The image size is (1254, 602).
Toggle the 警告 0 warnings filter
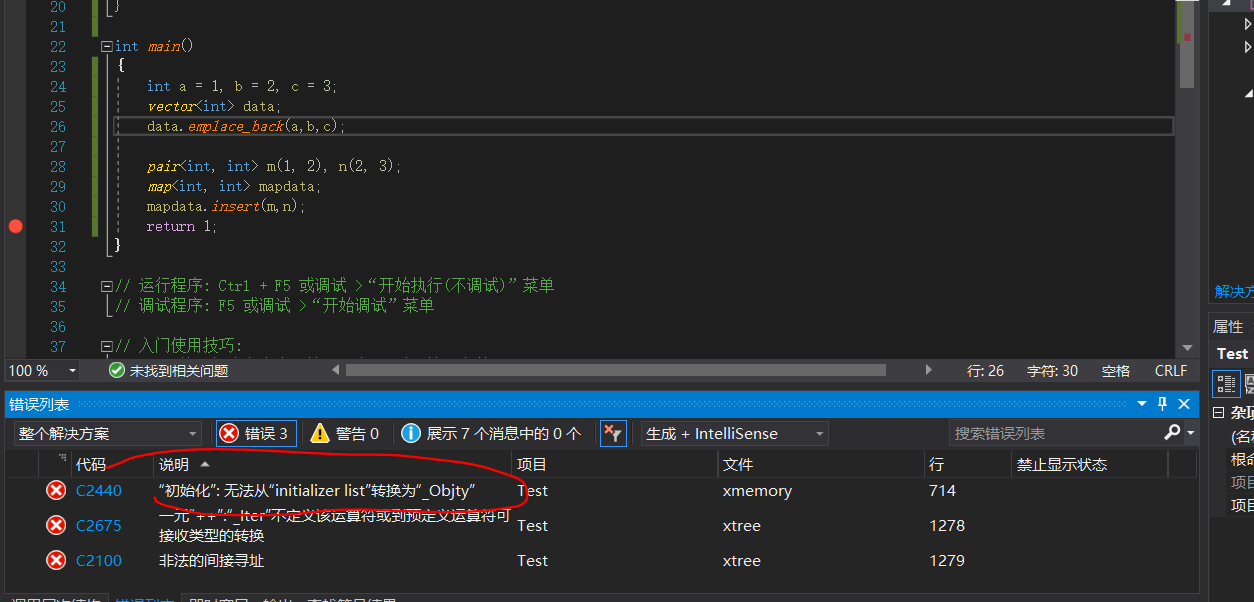tap(346, 432)
